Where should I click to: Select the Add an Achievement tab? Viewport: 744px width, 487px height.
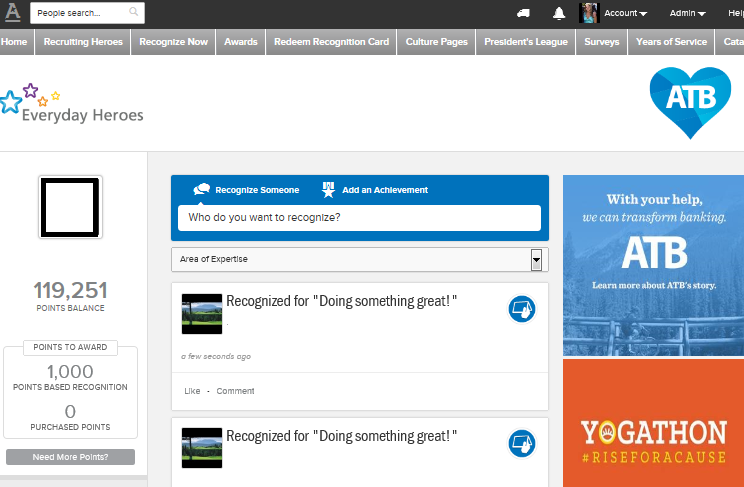click(375, 190)
